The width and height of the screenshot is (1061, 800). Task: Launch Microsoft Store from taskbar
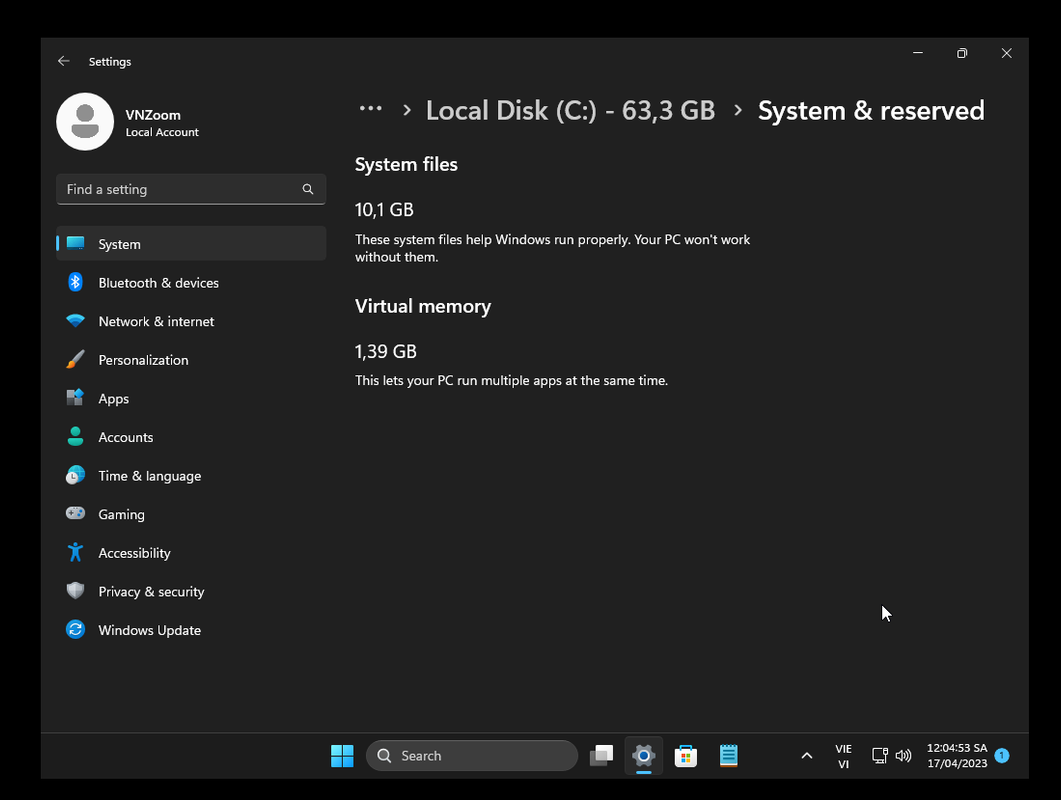[x=686, y=755]
